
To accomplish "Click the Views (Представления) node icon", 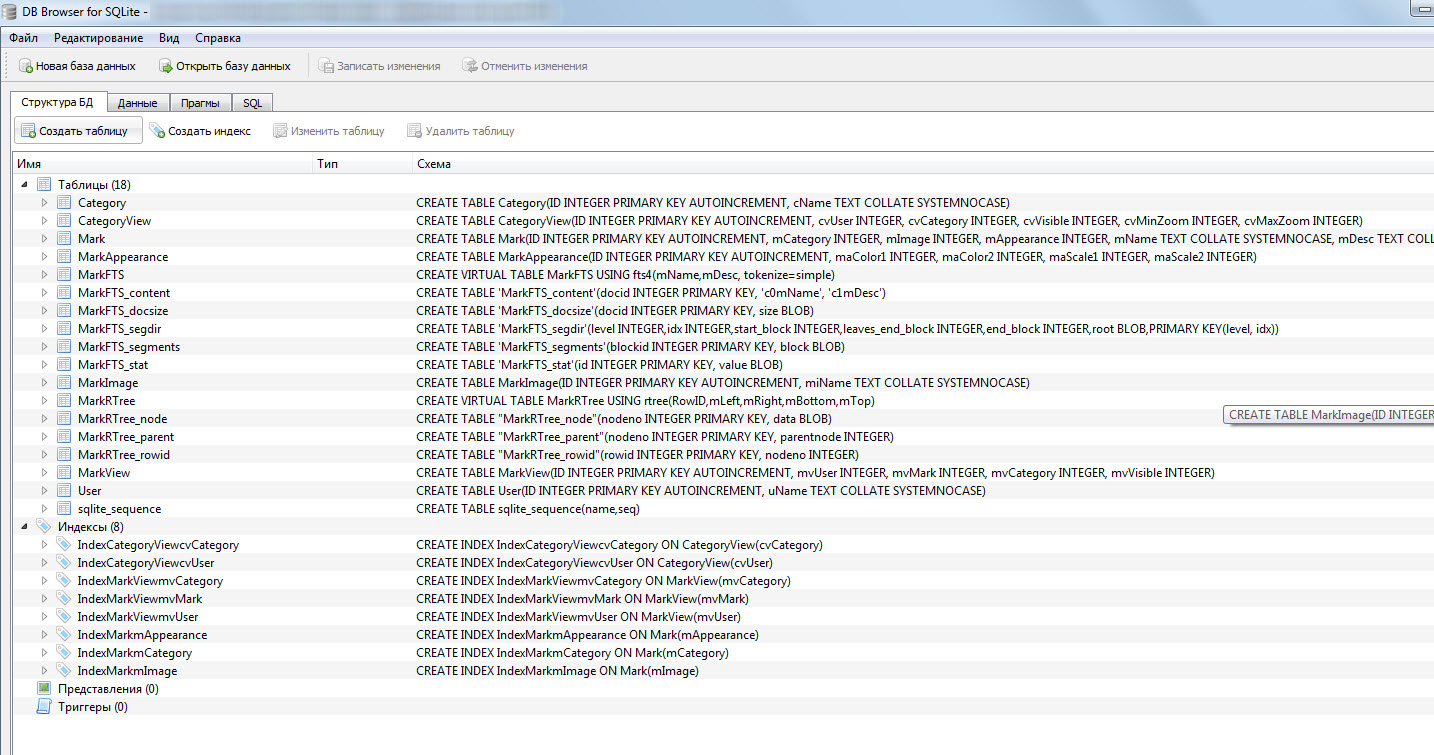I will [x=44, y=689].
